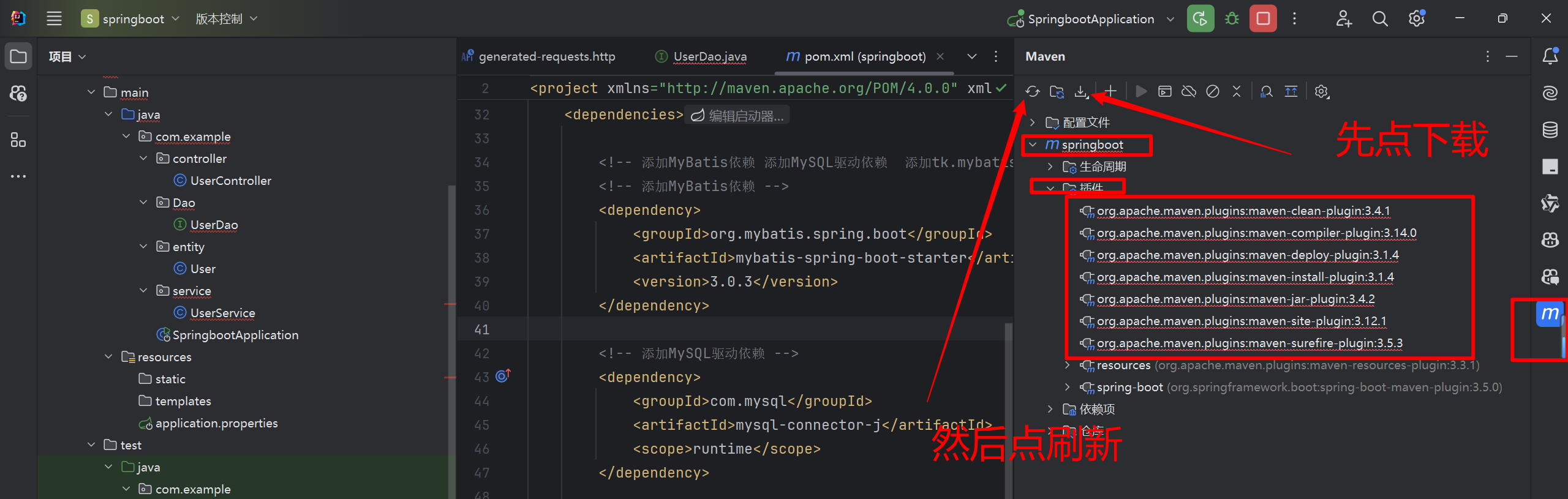Open the Notifications tool window
Screen dimensions: 1568x499
pos(1550,56)
